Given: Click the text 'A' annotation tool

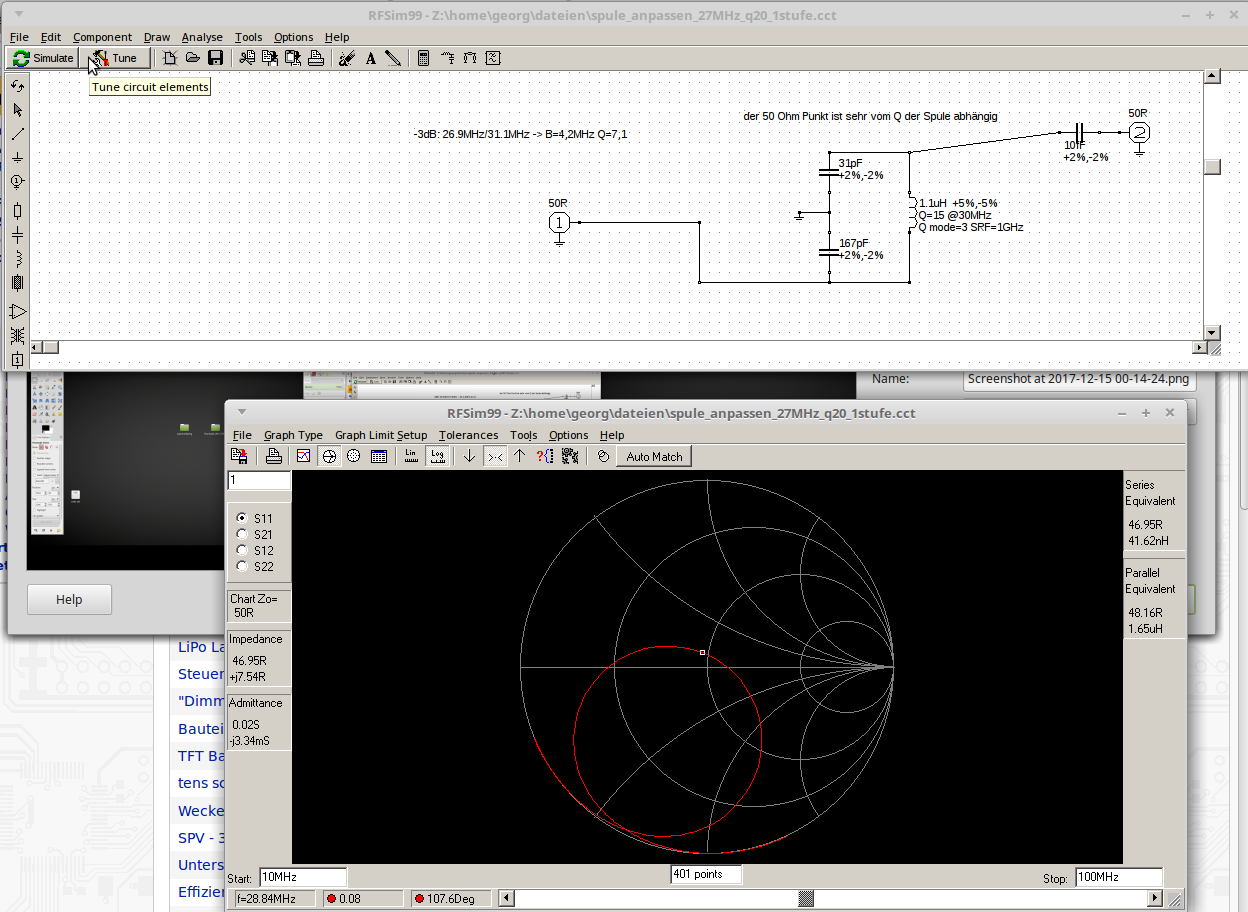Looking at the screenshot, I should click(x=370, y=58).
